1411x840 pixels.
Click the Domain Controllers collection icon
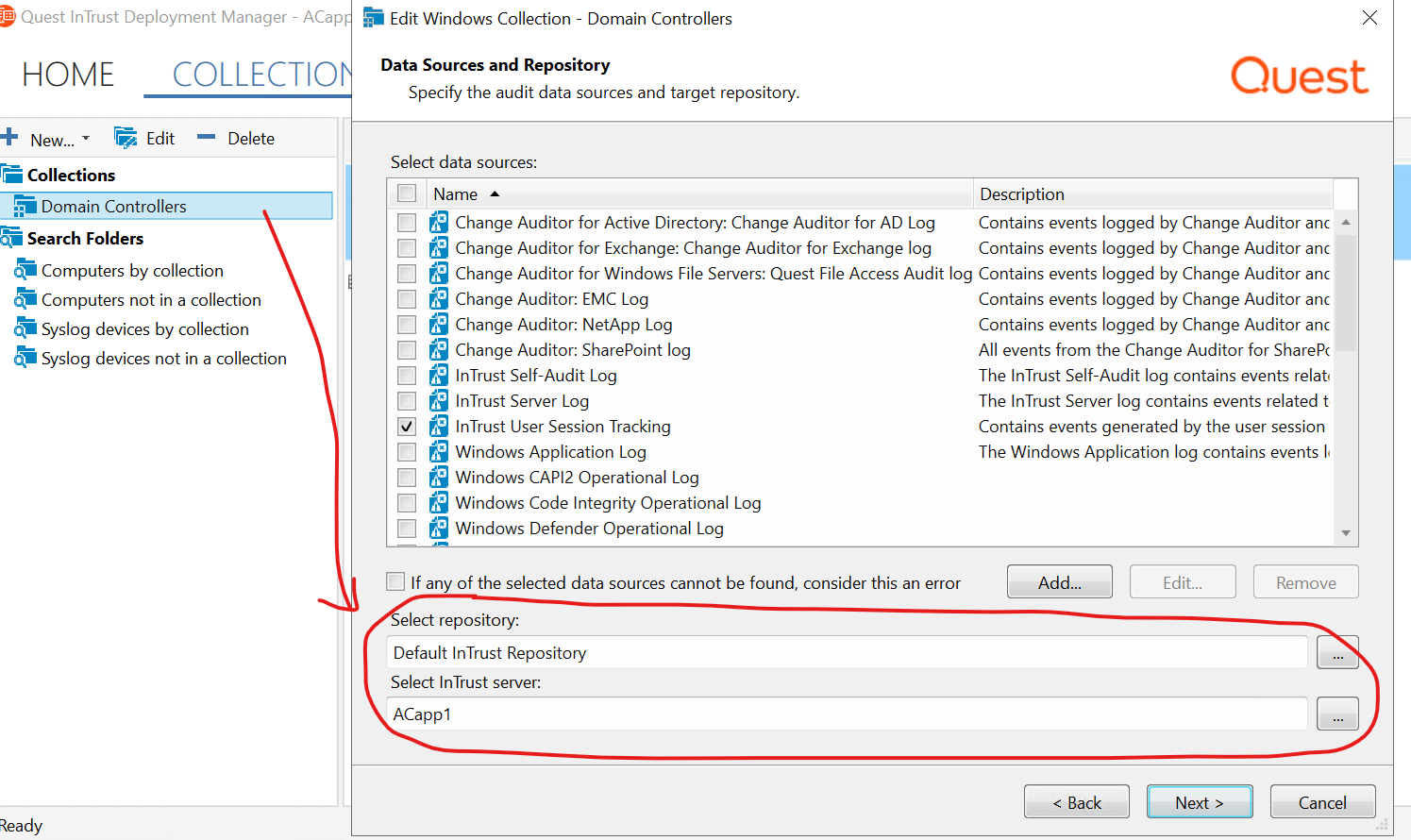[x=25, y=206]
